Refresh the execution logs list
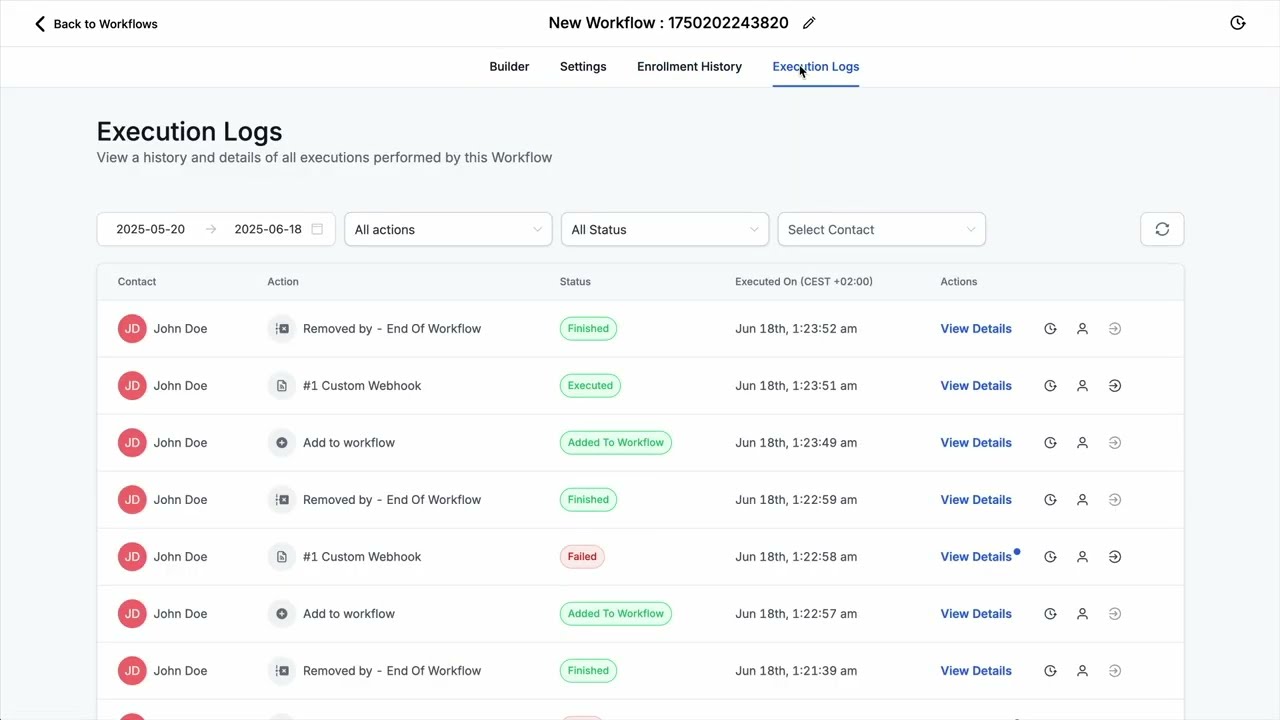 pyautogui.click(x=1162, y=229)
